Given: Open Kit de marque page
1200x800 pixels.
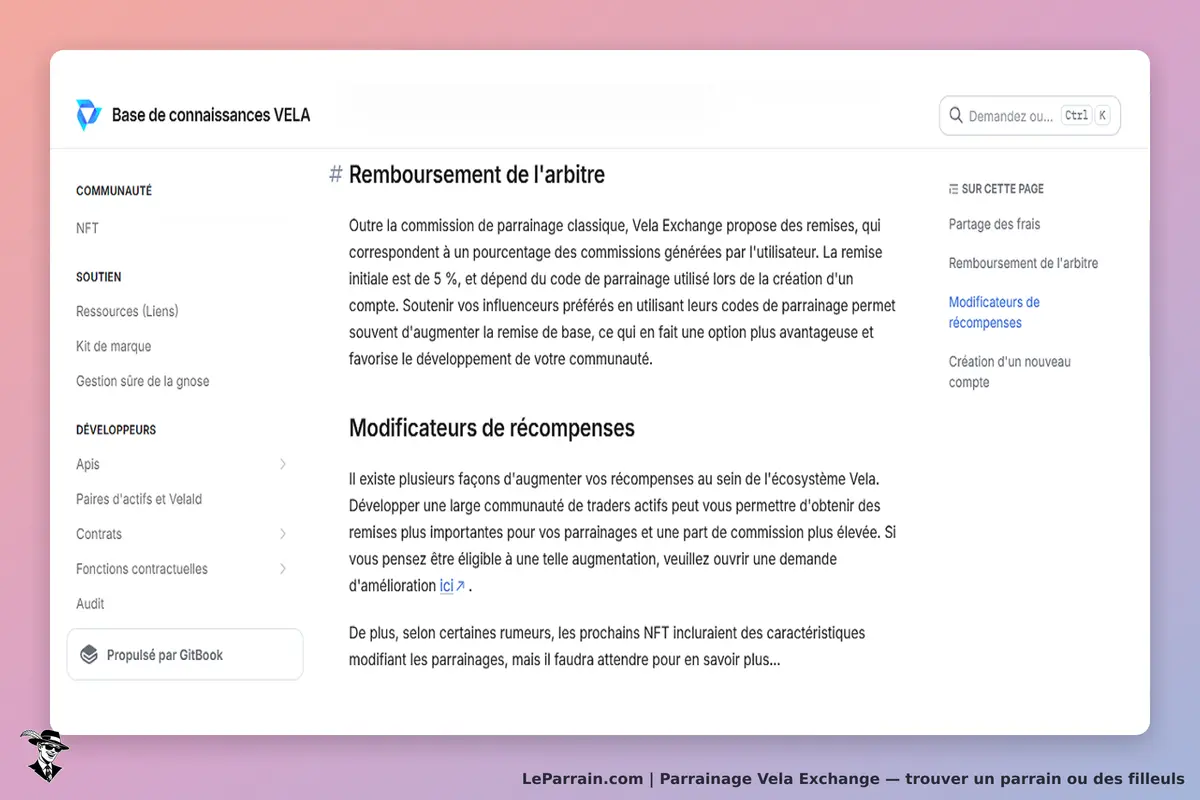Looking at the screenshot, I should pyautogui.click(x=114, y=346).
